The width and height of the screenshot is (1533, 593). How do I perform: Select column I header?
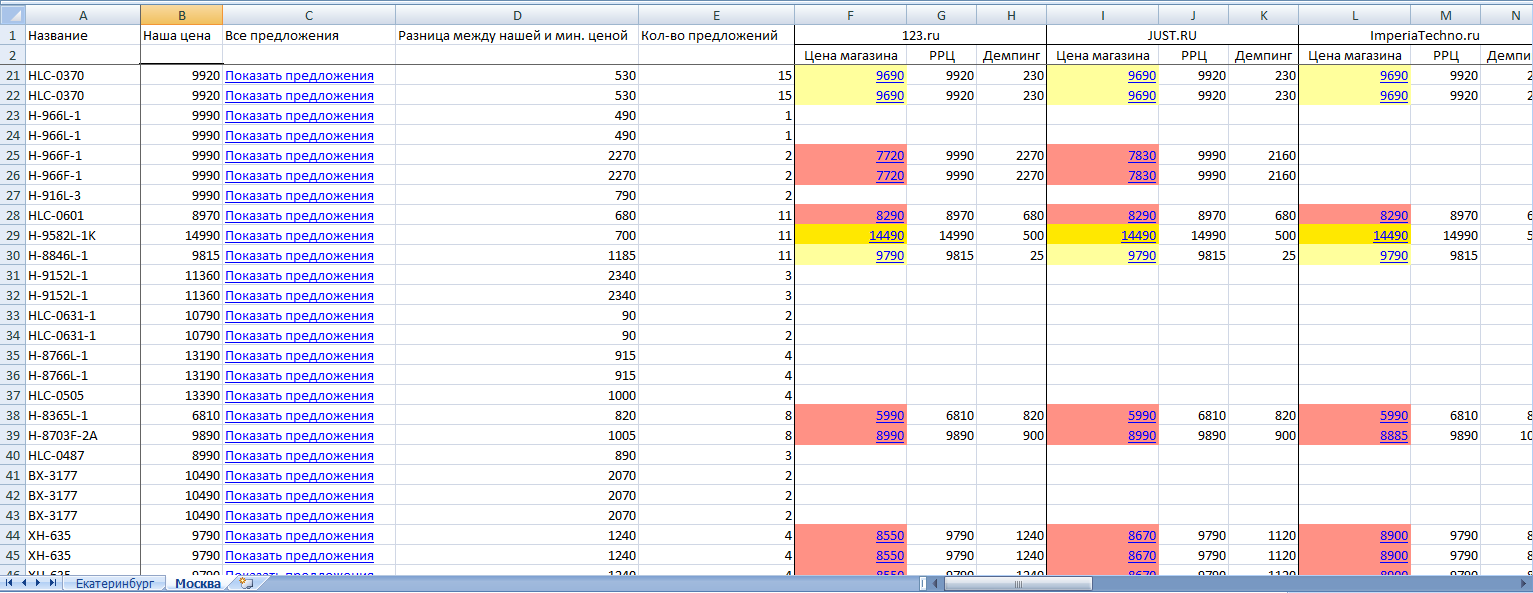click(x=1103, y=15)
